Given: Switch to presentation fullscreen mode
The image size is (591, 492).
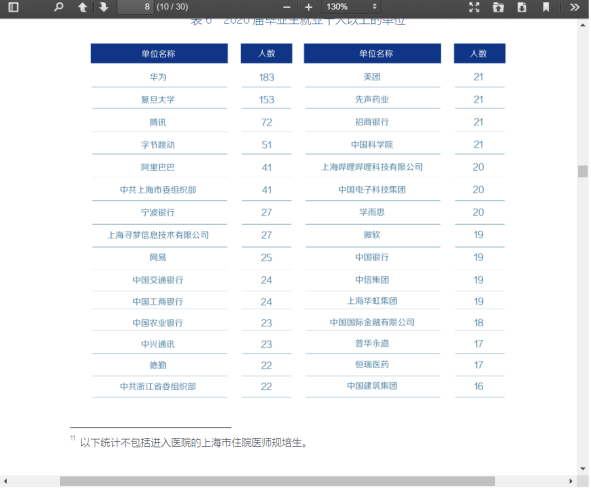Looking at the screenshot, I should click(474, 7).
